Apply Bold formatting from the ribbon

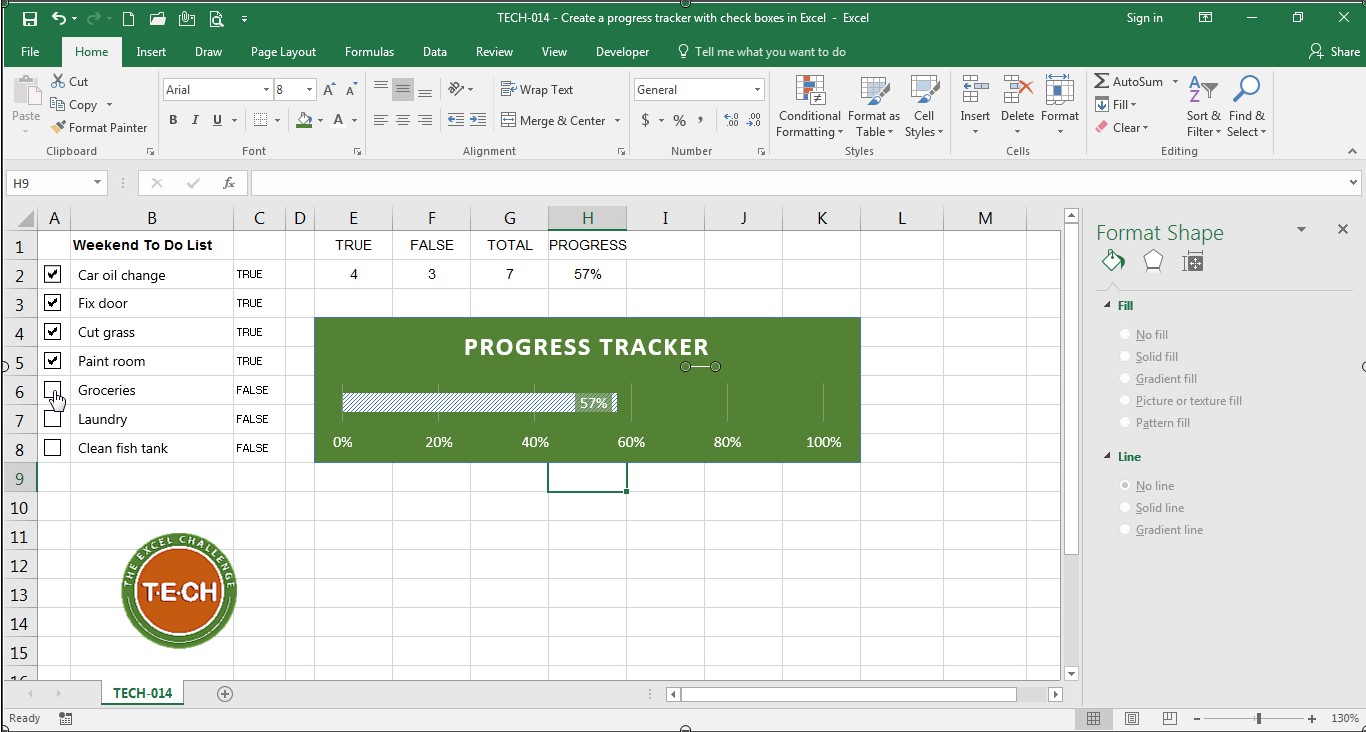coord(173,120)
